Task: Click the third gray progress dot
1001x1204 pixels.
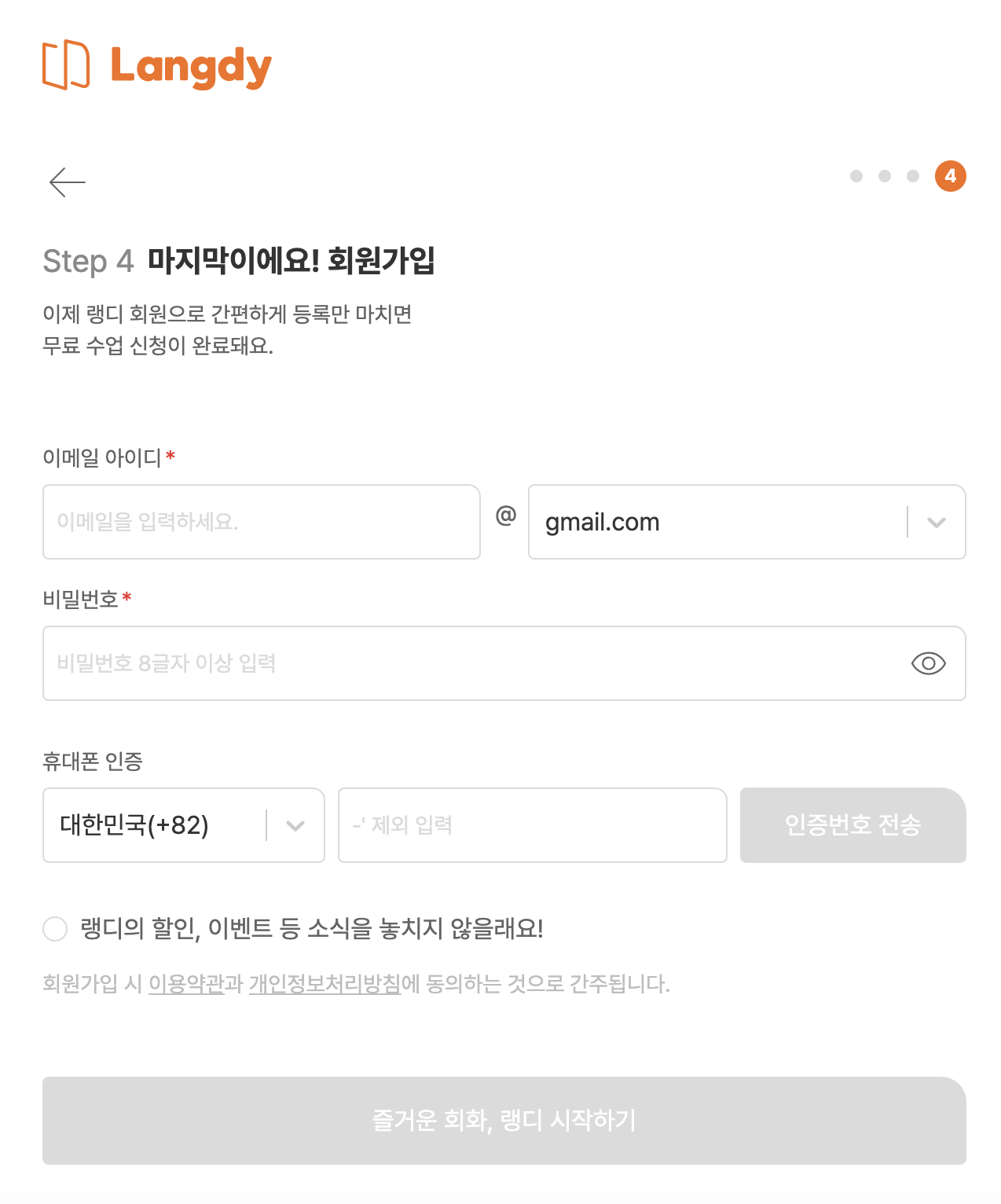Action: 913,176
